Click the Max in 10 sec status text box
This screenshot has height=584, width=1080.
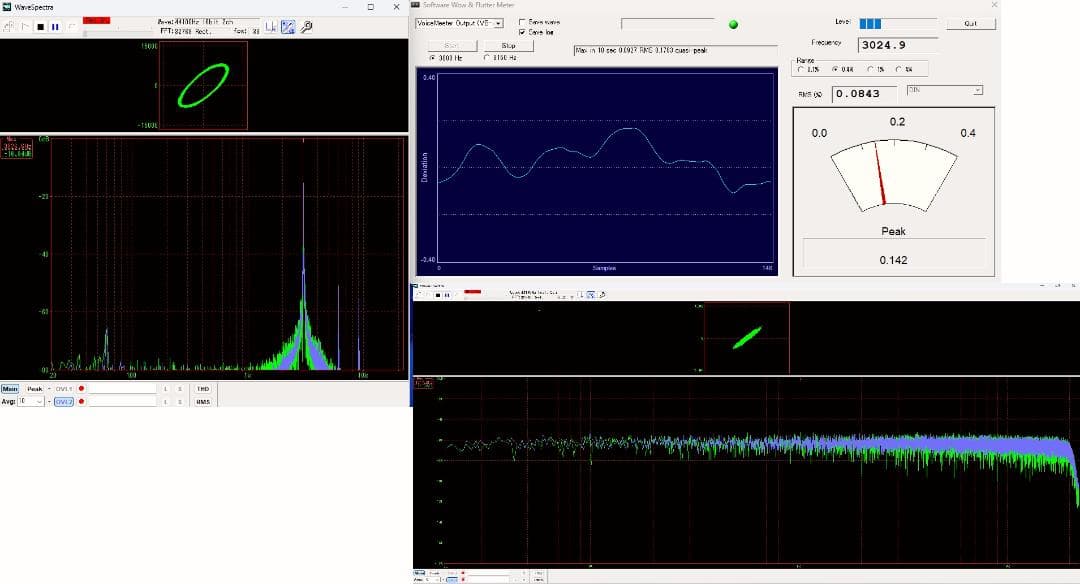coord(676,50)
